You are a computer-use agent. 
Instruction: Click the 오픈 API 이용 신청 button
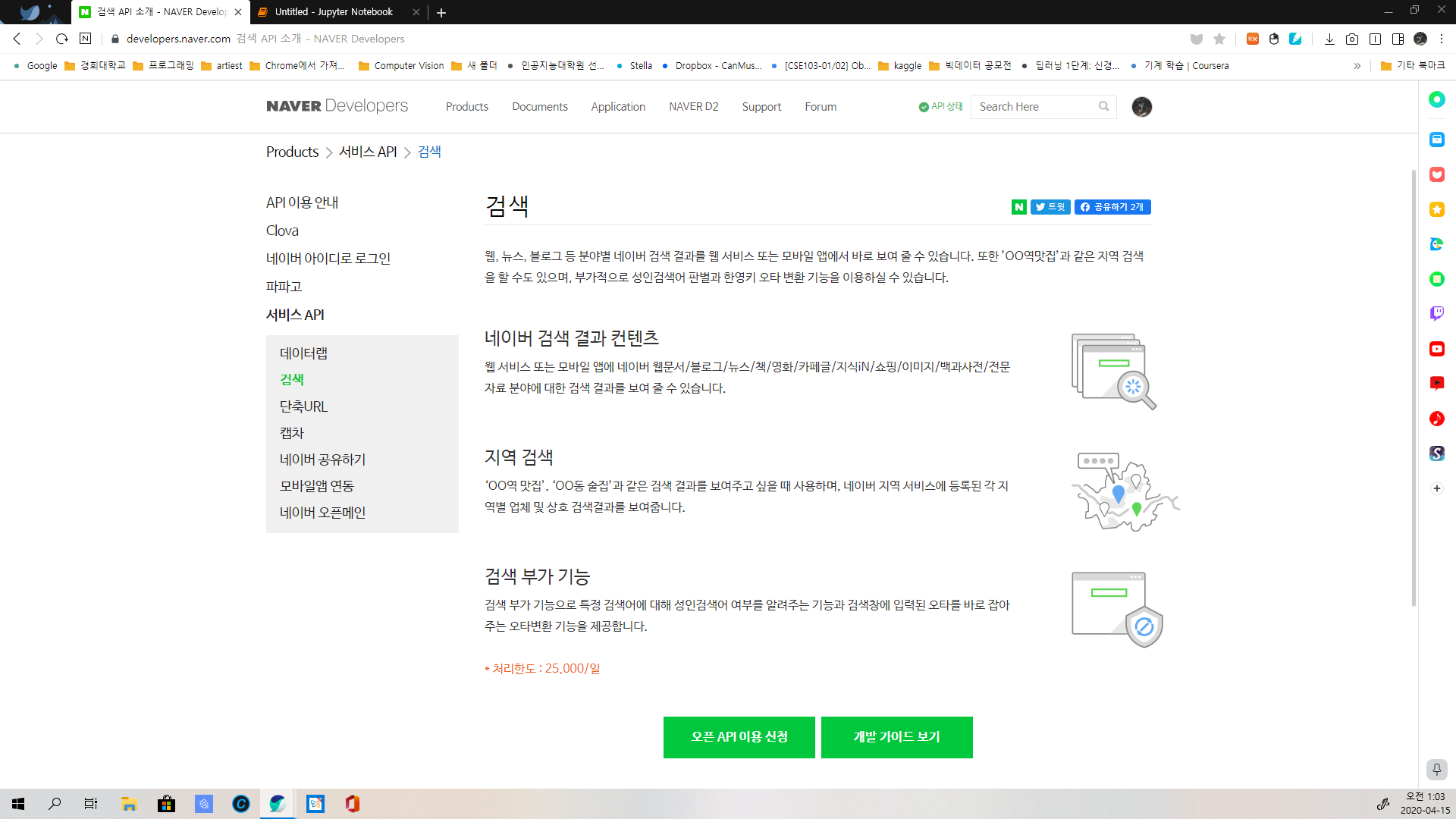[x=739, y=737]
